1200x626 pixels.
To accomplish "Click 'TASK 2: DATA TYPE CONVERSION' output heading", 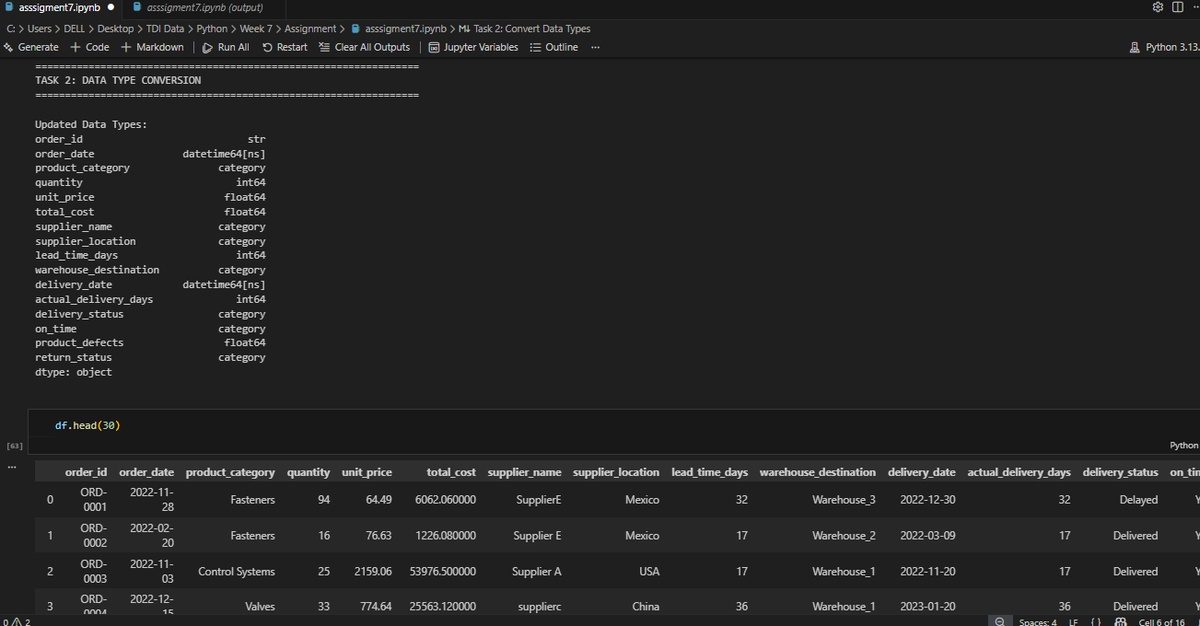I will (118, 80).
